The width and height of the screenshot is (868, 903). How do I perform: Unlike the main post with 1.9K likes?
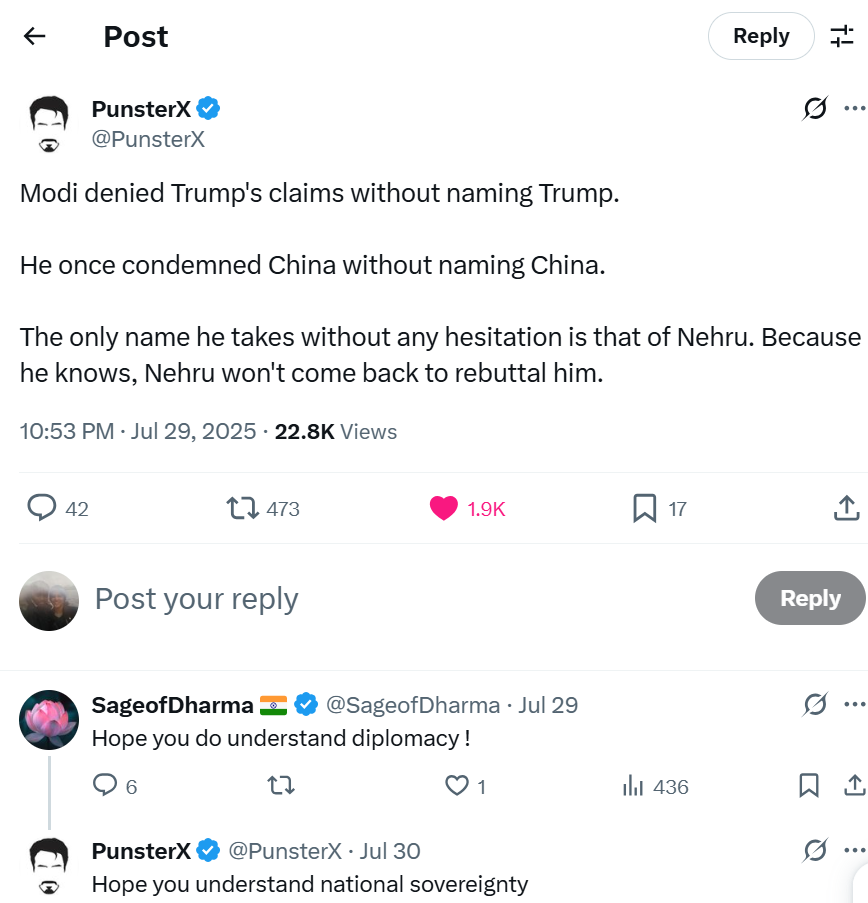click(x=444, y=508)
